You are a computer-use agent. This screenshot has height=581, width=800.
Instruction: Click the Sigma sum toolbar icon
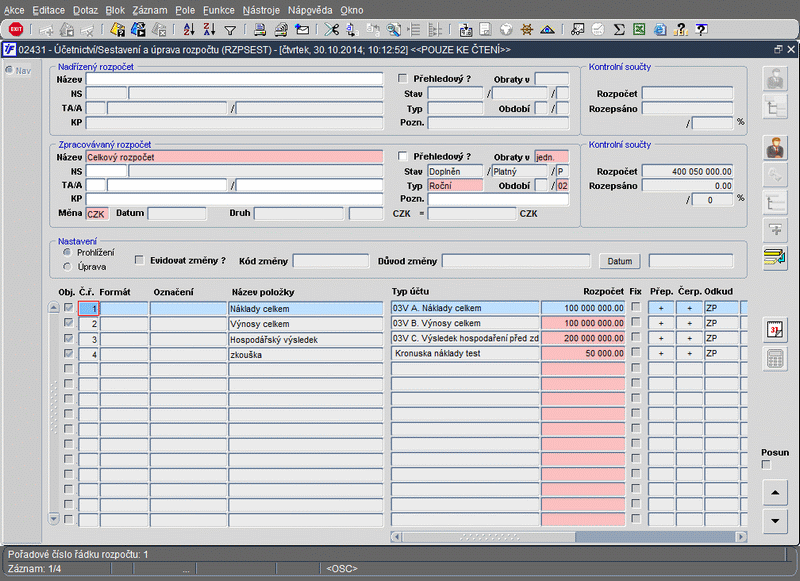tap(619, 29)
